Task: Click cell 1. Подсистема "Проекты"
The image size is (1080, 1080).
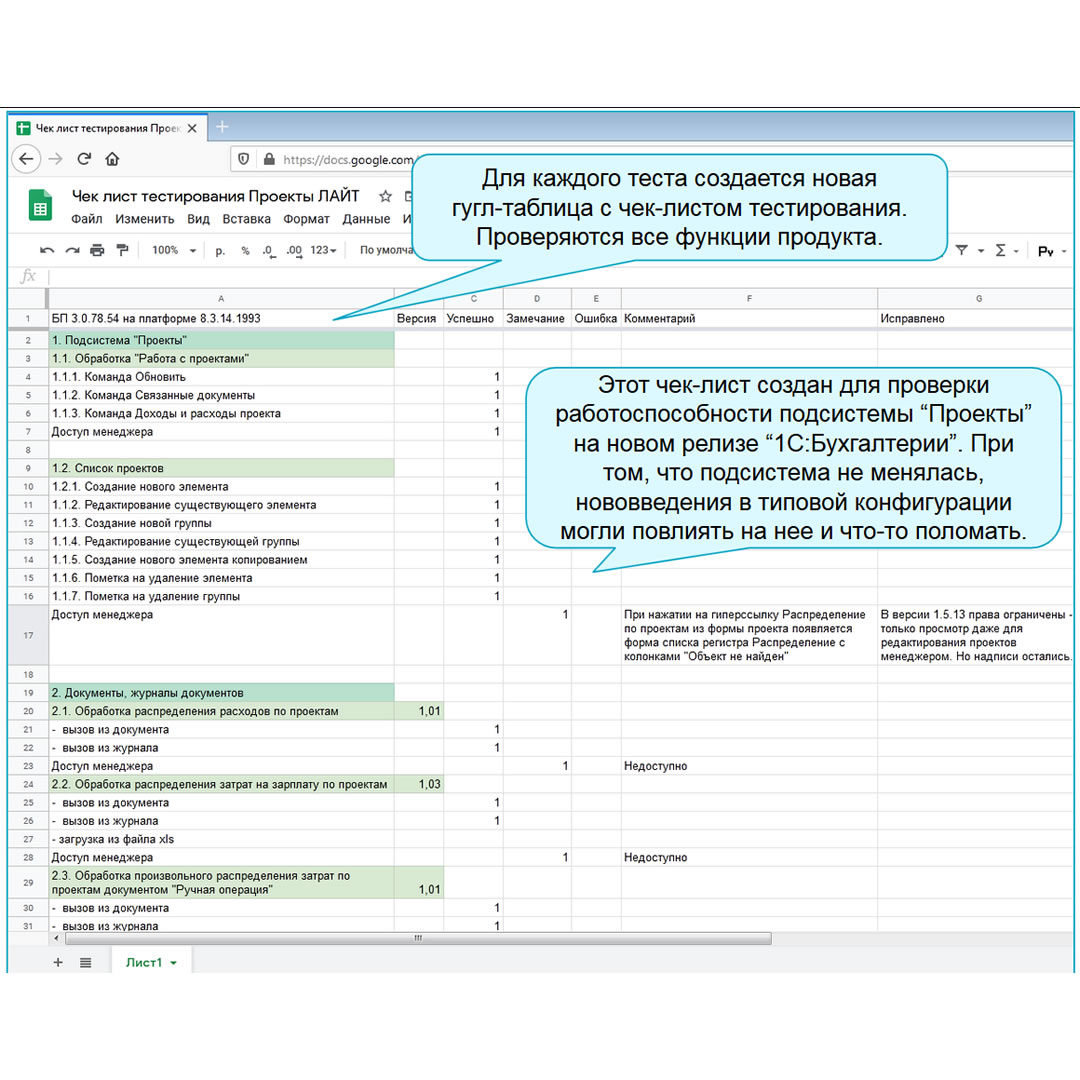Action: coord(221,340)
